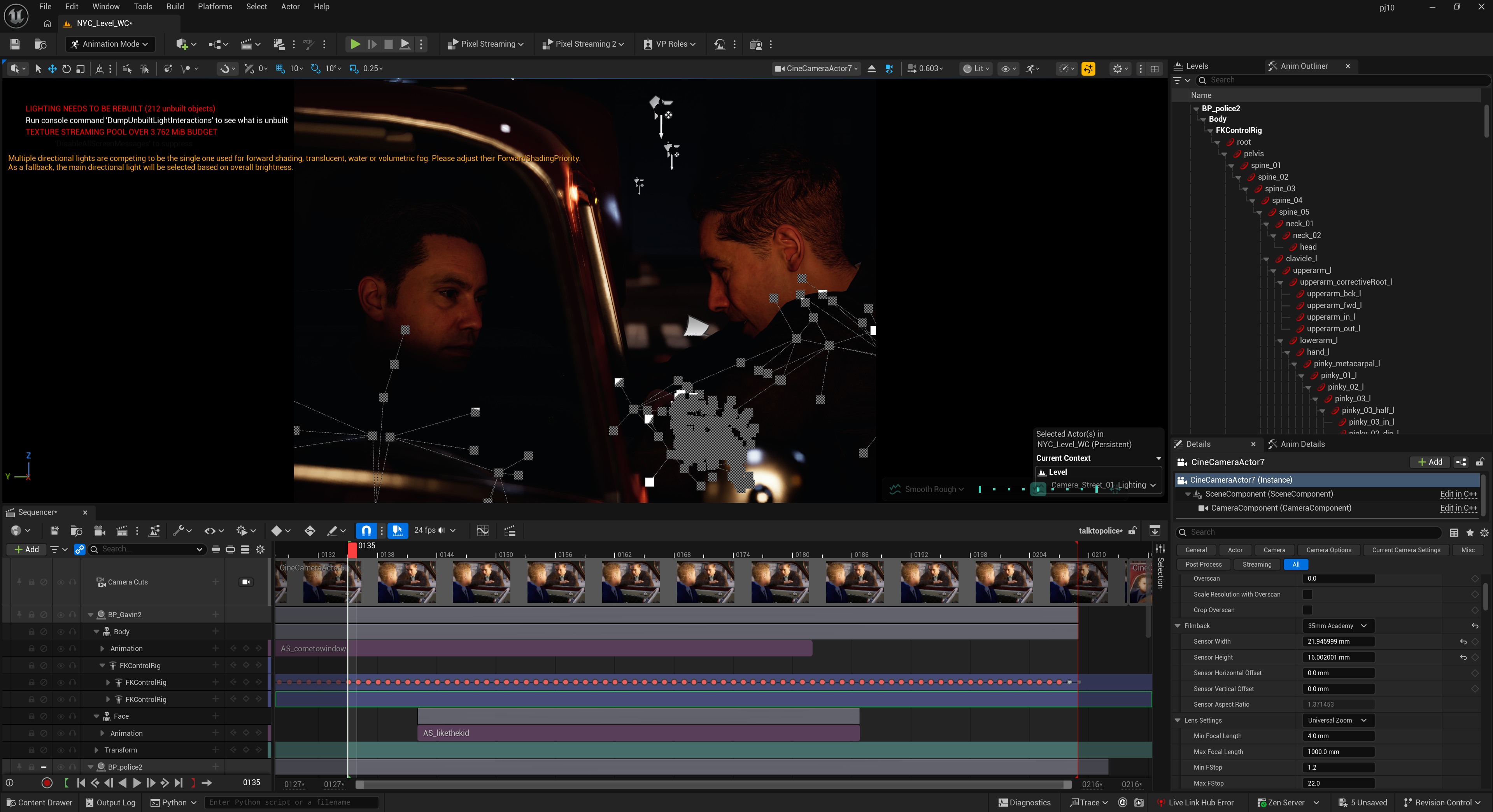Select the Rotate gizmo tool in viewport
Screen dimensions: 1493x812
point(66,68)
